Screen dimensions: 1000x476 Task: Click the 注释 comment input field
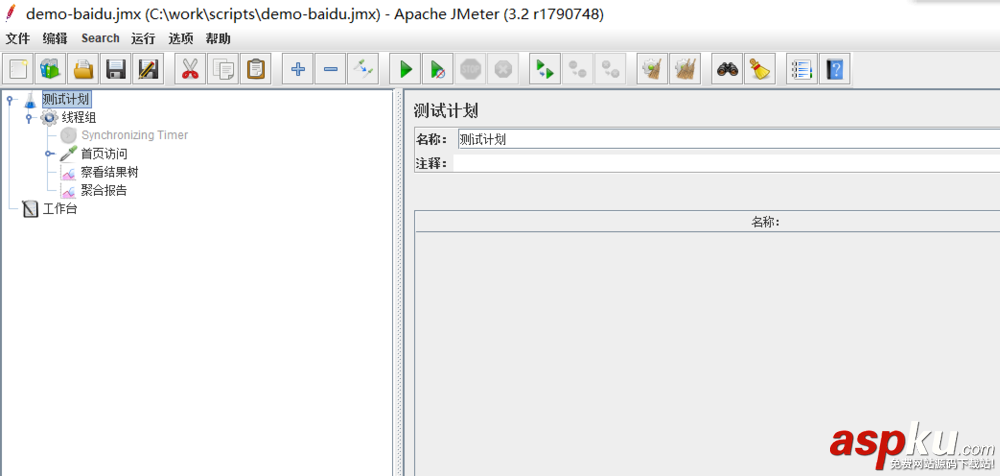point(726,163)
